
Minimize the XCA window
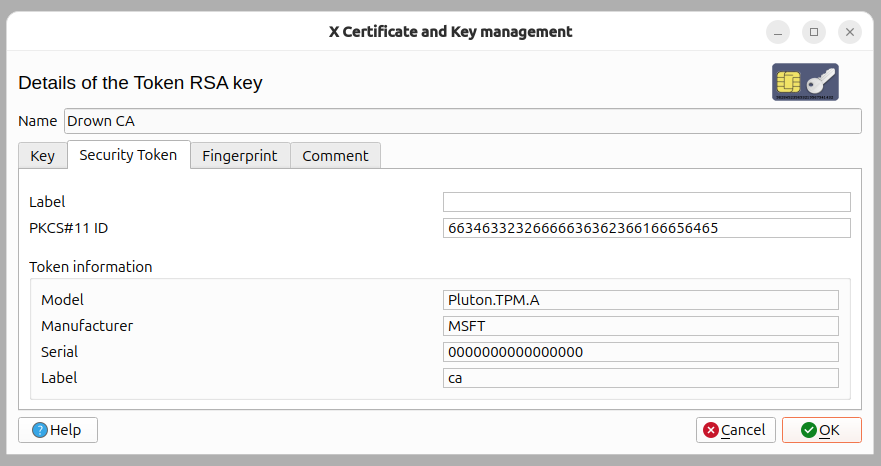tap(778, 32)
